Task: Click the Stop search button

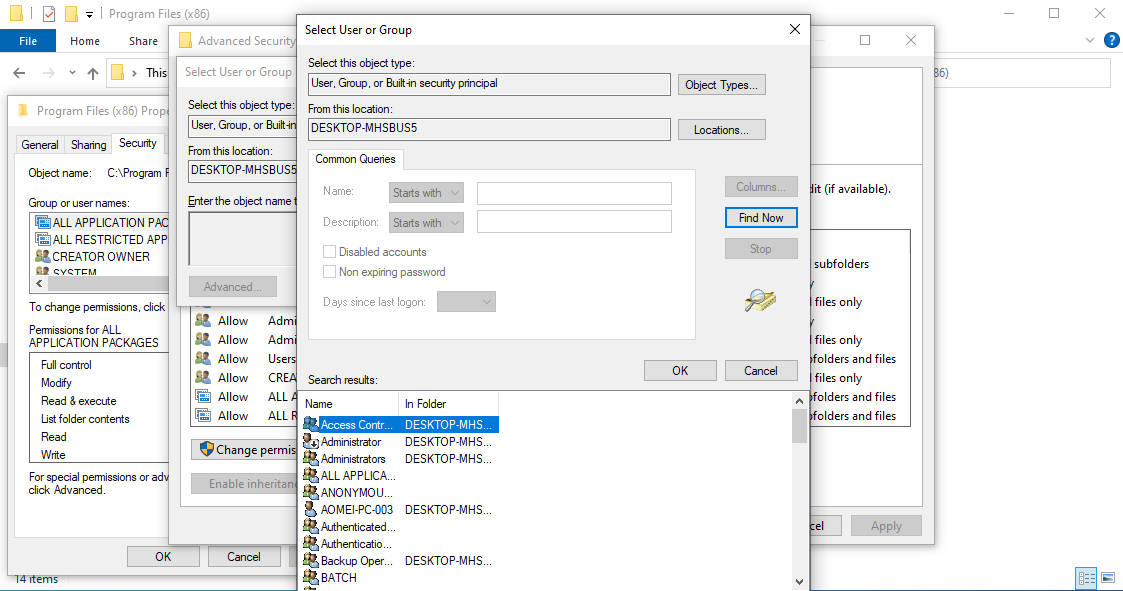Action: [761, 249]
